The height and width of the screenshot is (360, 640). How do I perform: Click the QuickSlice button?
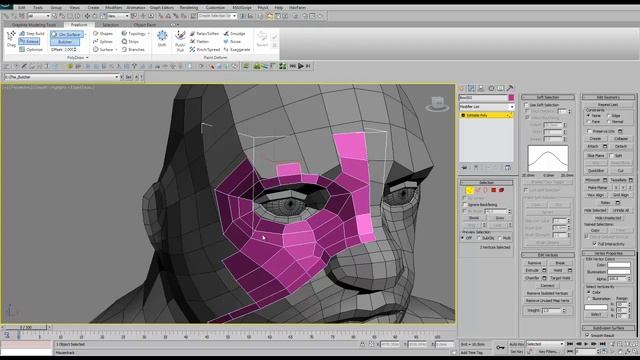[596, 171]
